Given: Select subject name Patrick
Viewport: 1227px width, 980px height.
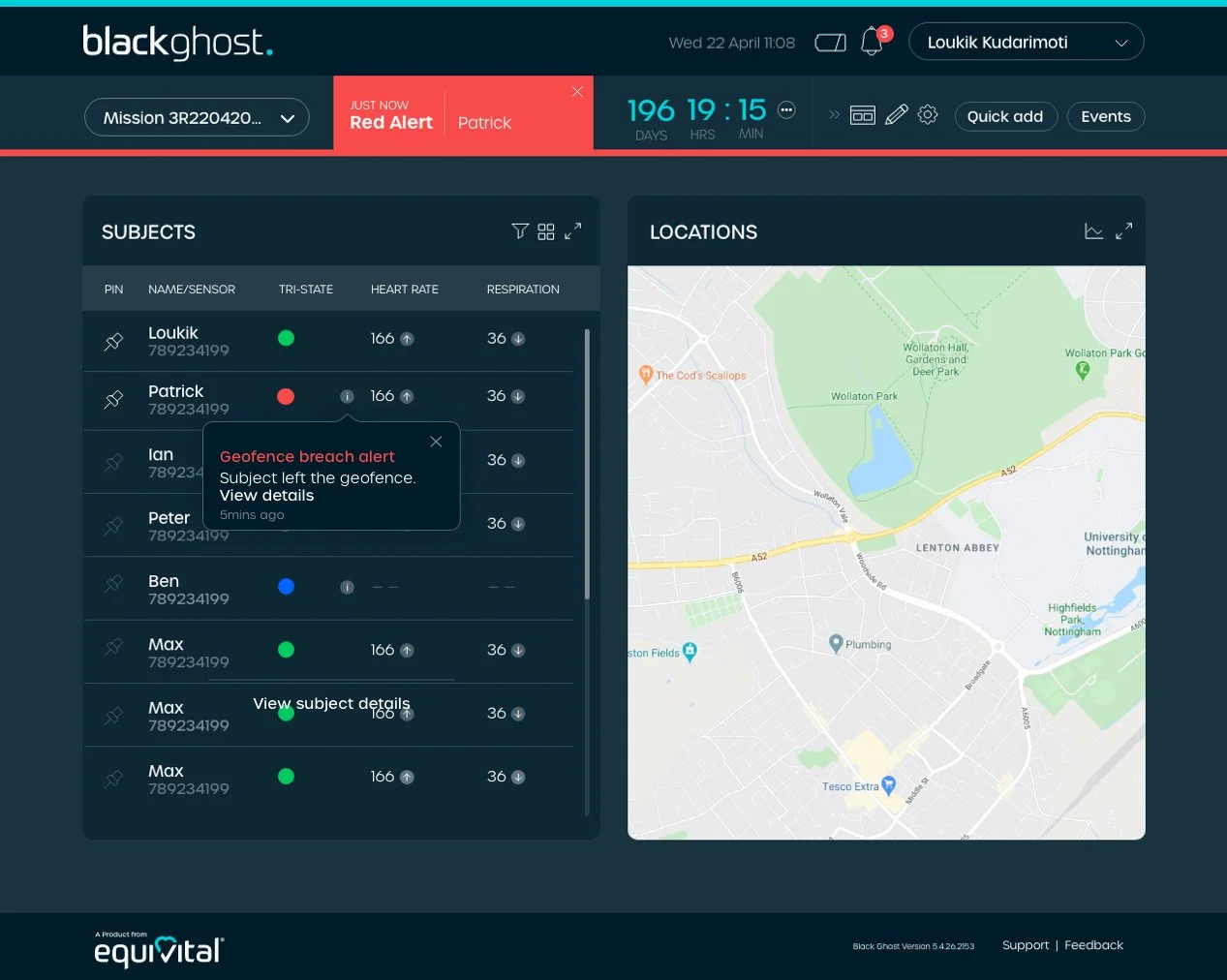Looking at the screenshot, I should tap(176, 391).
